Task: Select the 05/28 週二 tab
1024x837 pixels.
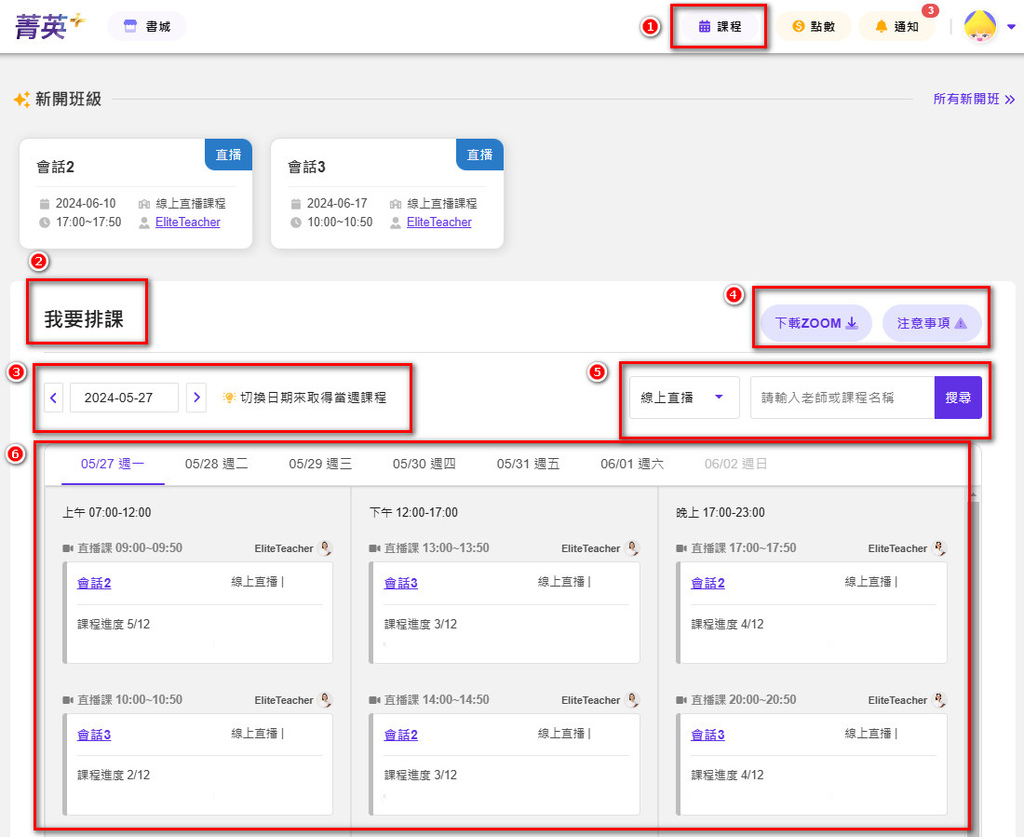Action: [x=216, y=464]
